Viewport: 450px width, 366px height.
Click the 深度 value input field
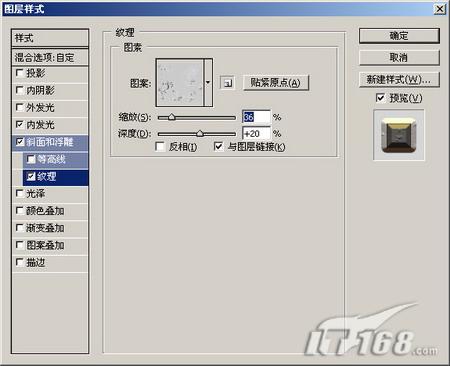(x=256, y=134)
